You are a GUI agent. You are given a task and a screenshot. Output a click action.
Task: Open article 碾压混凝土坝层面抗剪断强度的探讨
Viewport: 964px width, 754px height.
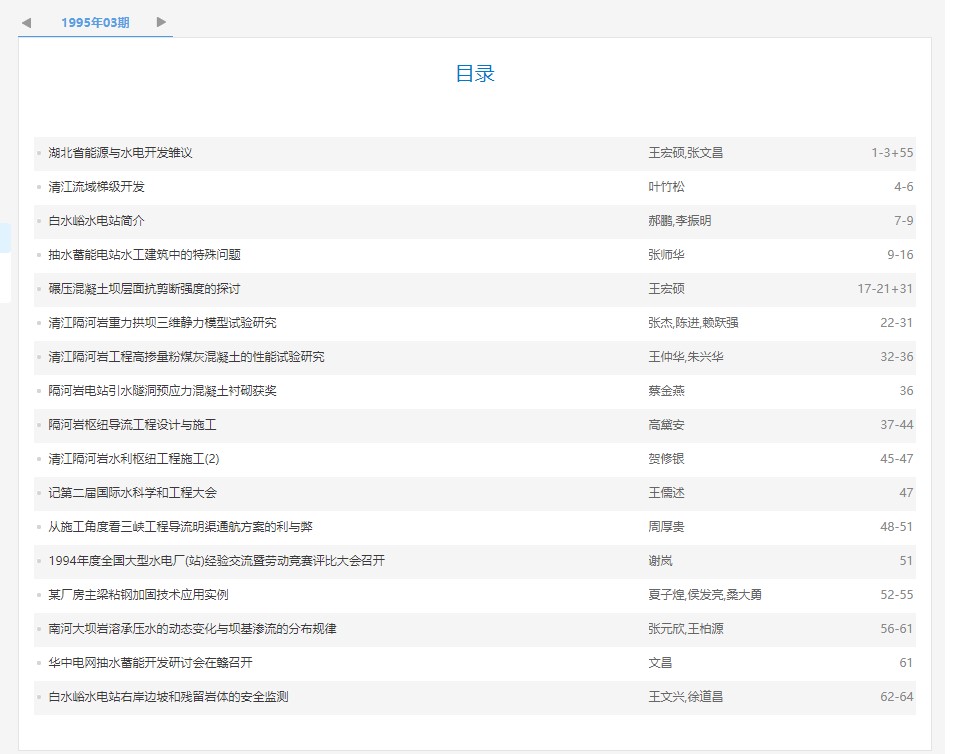pos(144,289)
